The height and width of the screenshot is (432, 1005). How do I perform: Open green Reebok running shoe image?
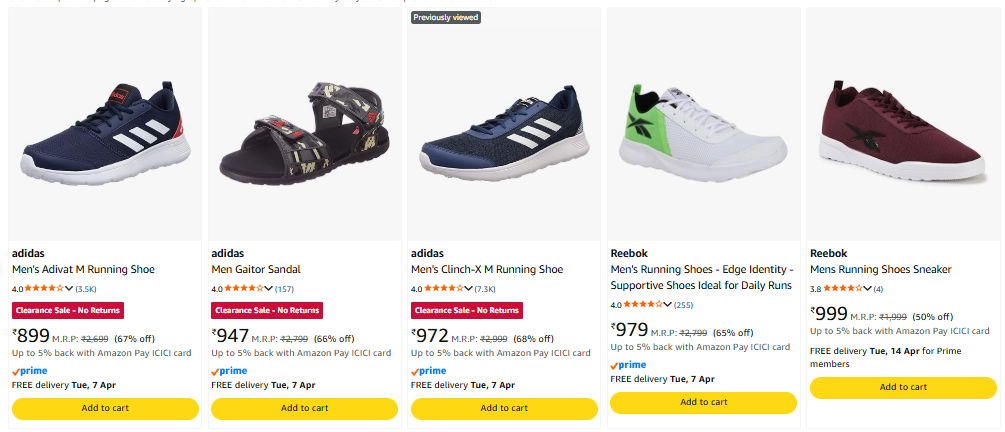(704, 125)
